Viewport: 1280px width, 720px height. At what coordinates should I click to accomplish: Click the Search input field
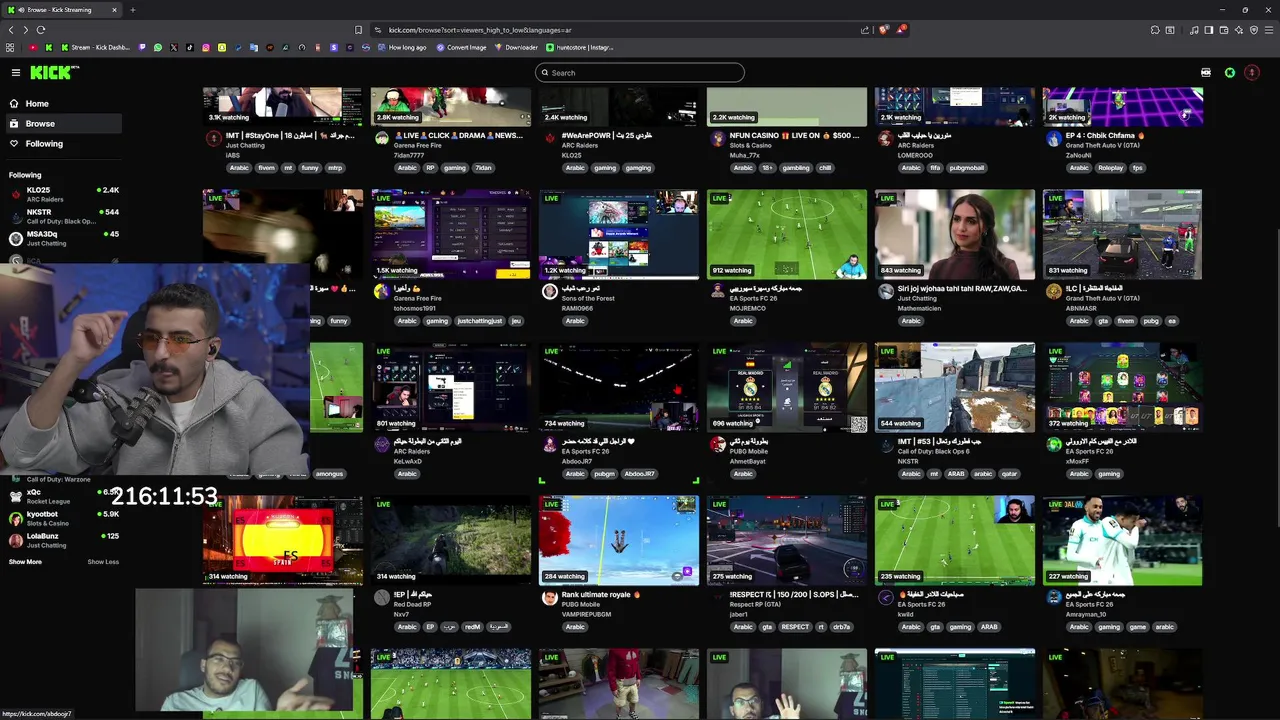(640, 72)
